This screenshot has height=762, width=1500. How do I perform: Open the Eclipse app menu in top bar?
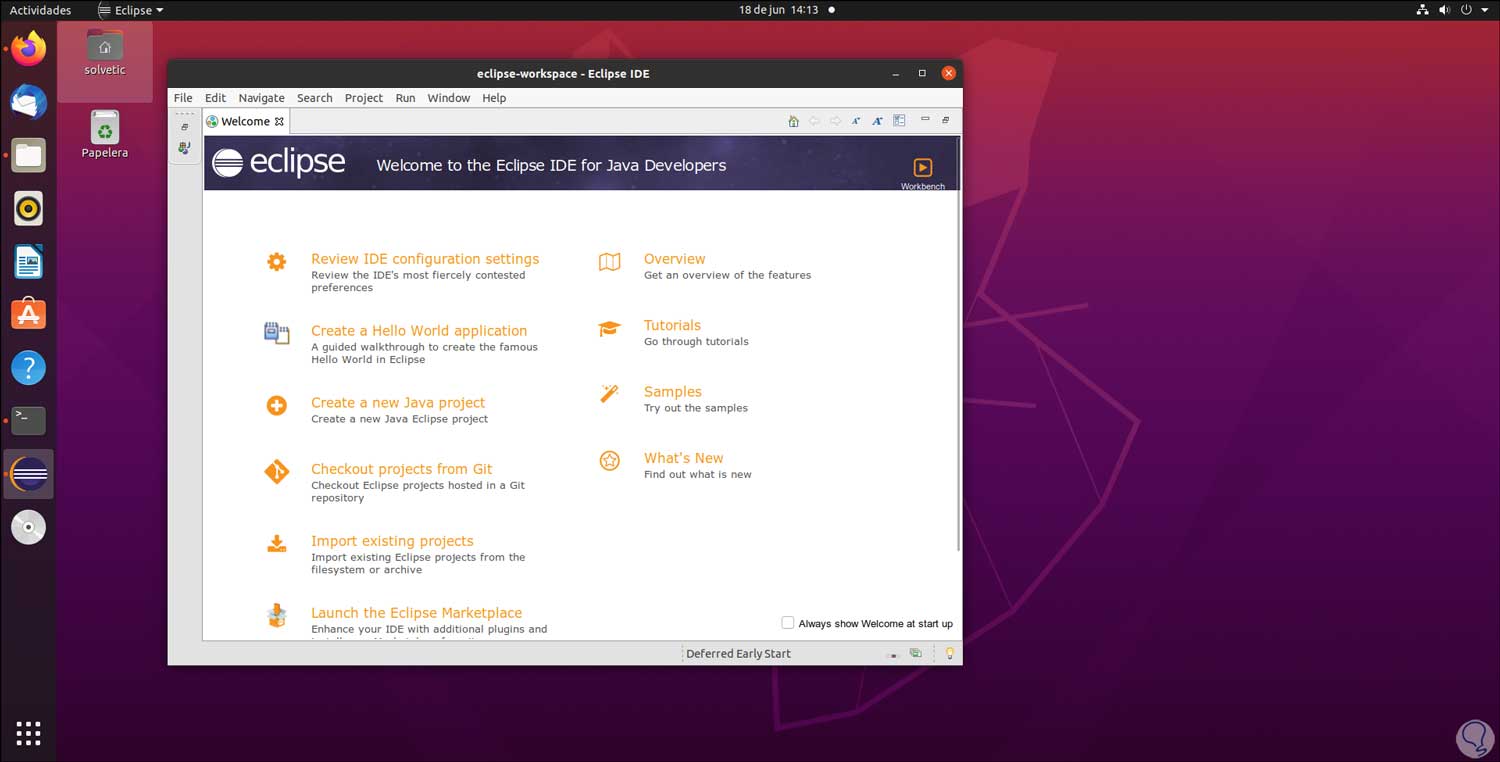pos(132,10)
